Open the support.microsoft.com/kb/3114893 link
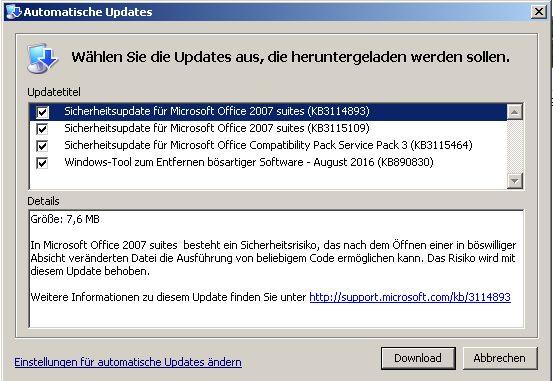This screenshot has width=553, height=381. tap(410, 297)
